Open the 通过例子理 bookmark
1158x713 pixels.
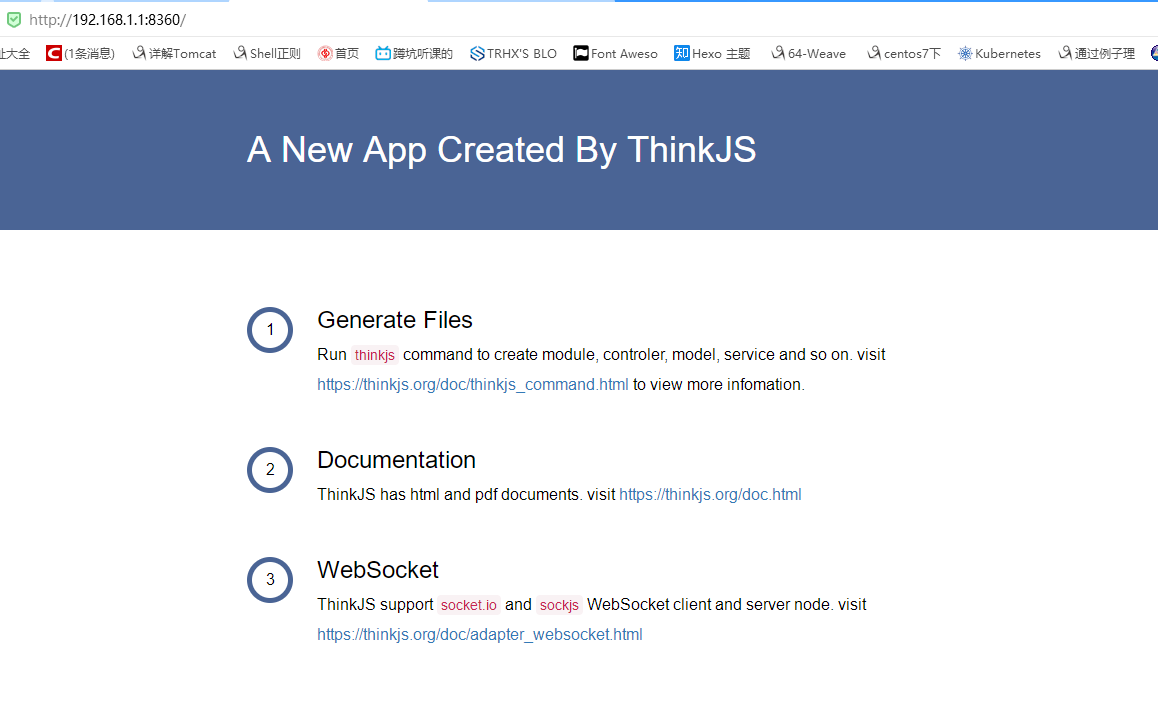pos(1097,54)
